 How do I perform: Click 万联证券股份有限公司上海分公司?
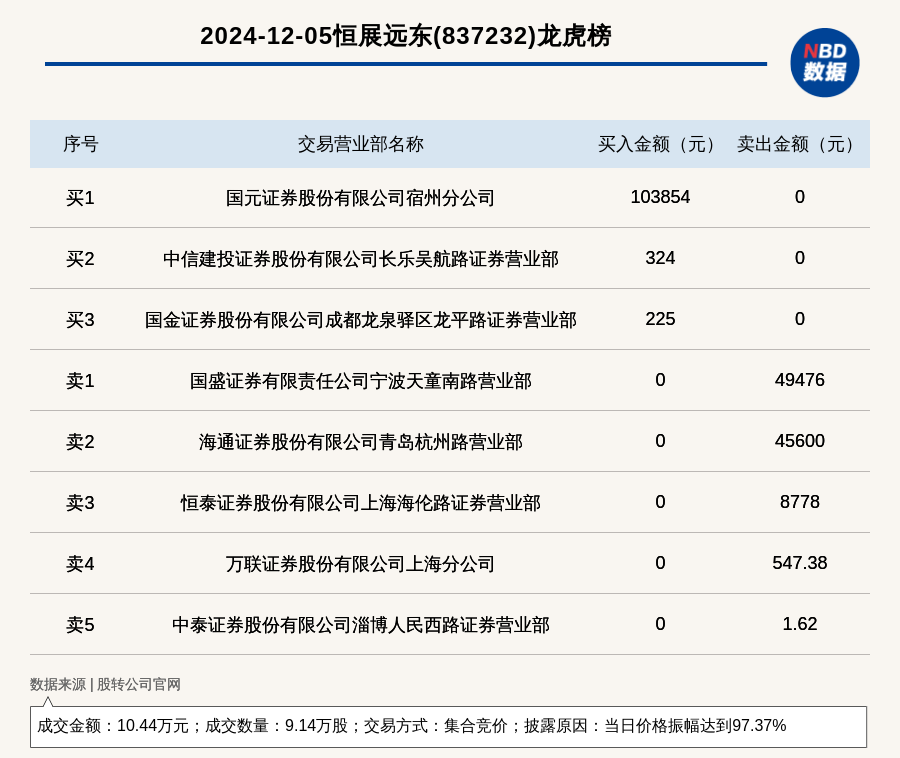click(360, 564)
